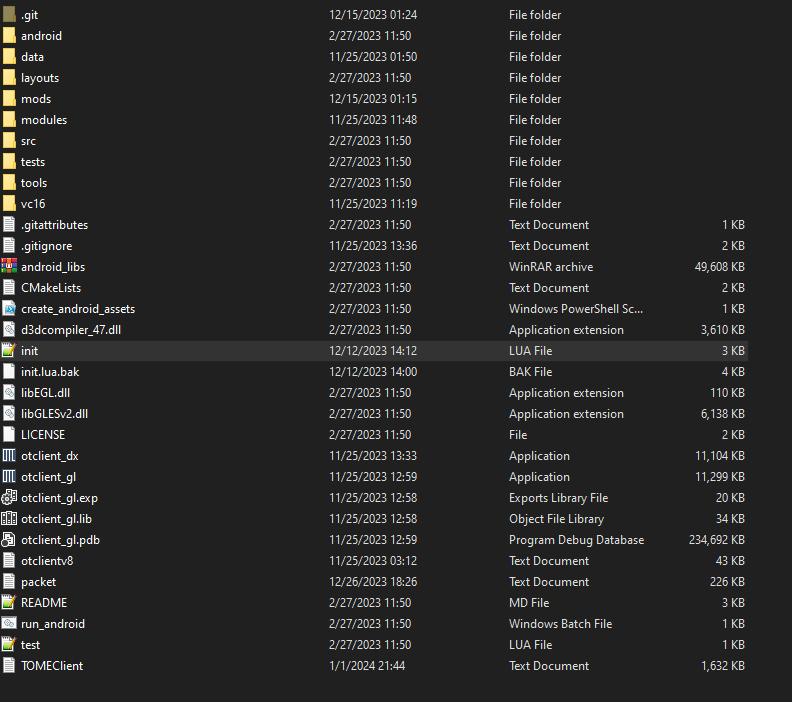Click the android folder icon
Image resolution: width=792 pixels, height=702 pixels.
point(9,36)
